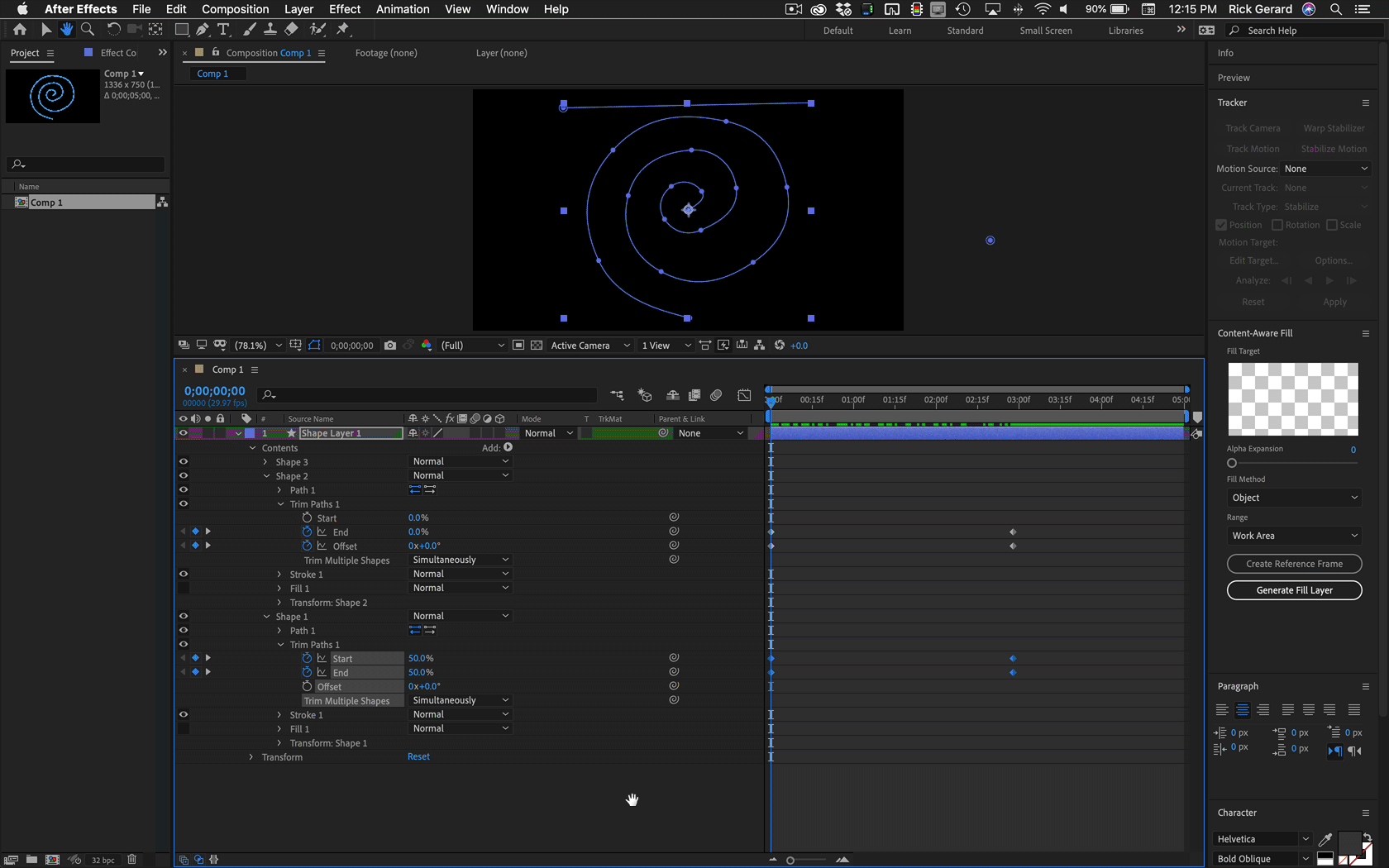1389x868 pixels.
Task: Switch to the Footage tab
Action: pyautogui.click(x=385, y=52)
